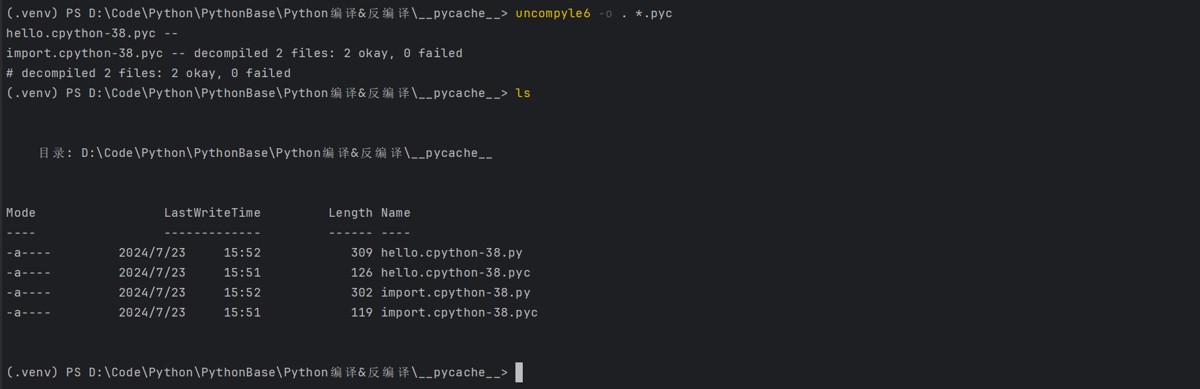This screenshot has width=1200, height=389.
Task: Click '# decompiled 2 files' summary line
Action: coord(148,73)
